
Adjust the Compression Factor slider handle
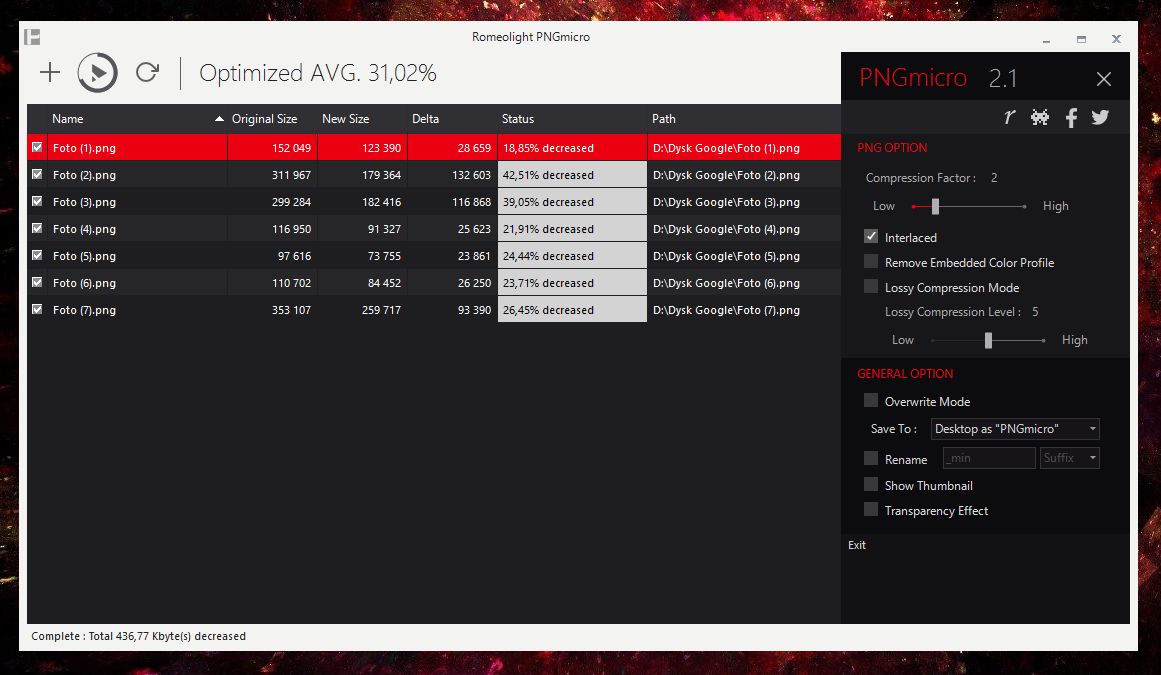(935, 206)
